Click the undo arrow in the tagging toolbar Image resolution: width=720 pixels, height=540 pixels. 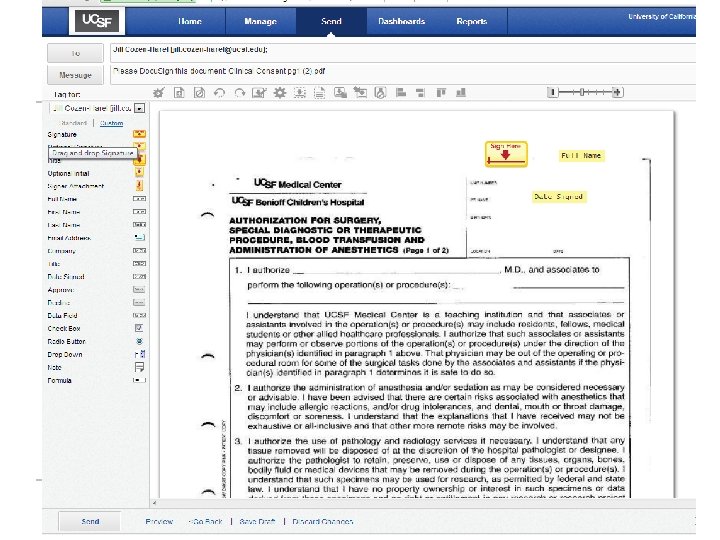(x=219, y=93)
